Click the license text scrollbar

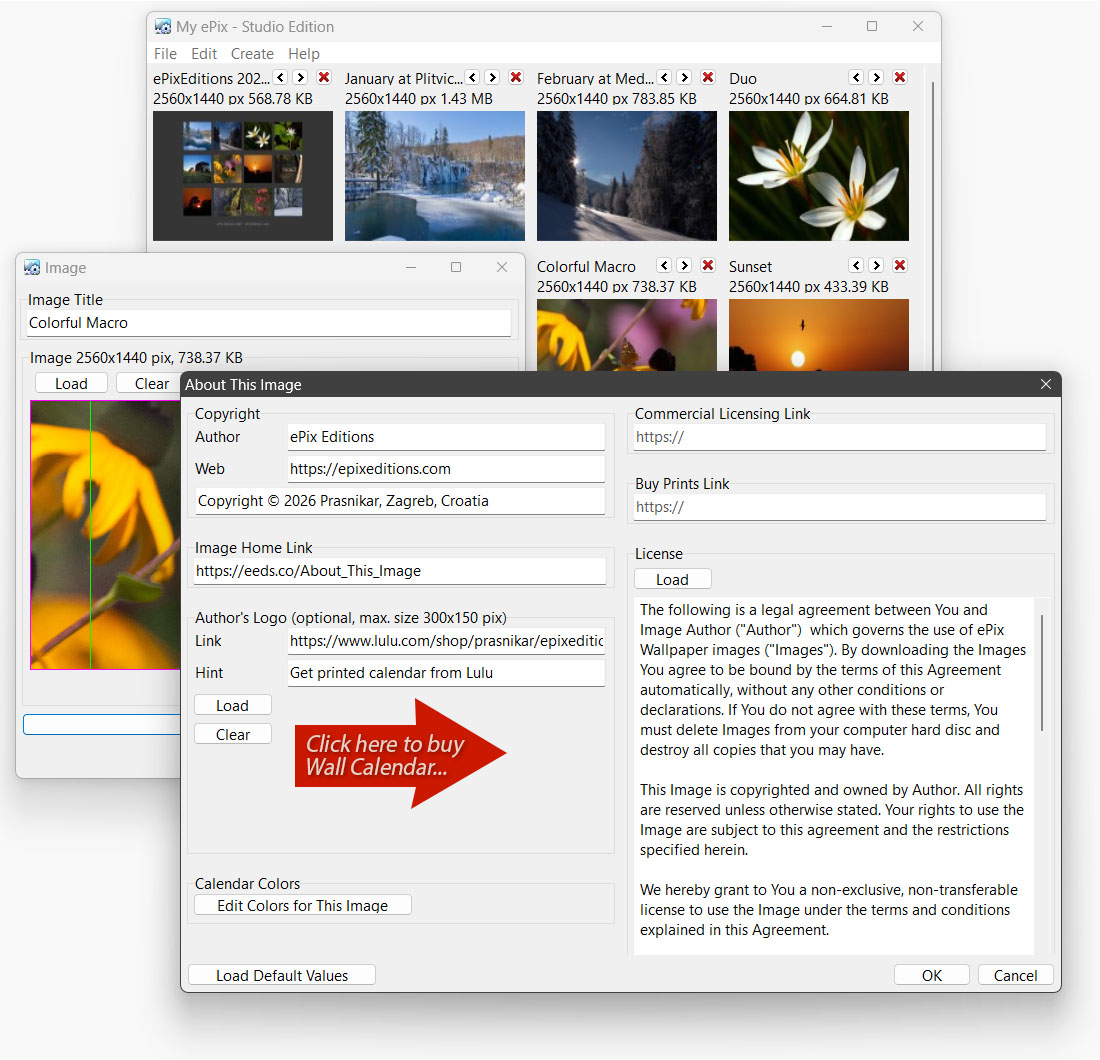click(1042, 673)
